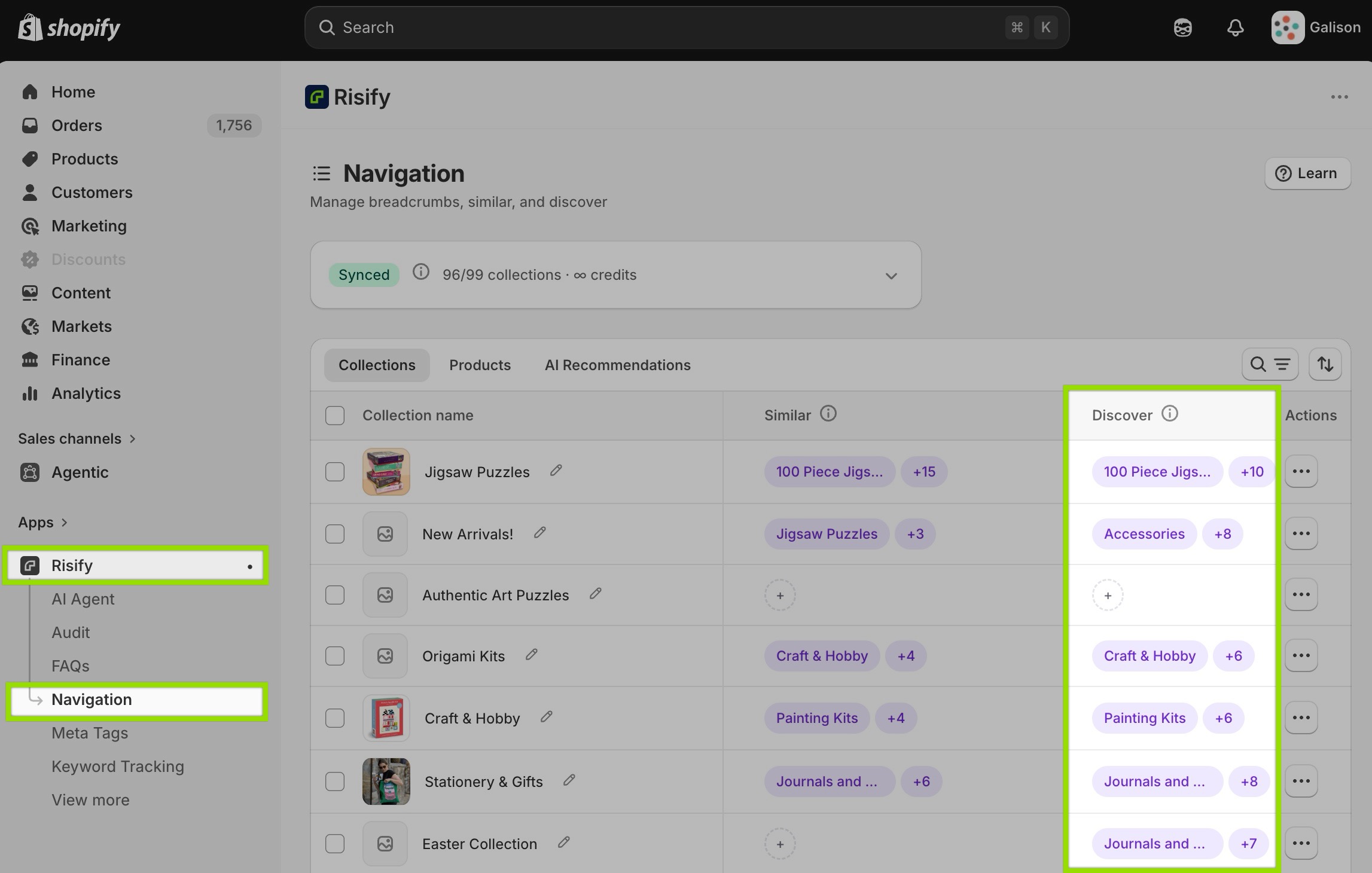This screenshot has height=873, width=1372.
Task: Open Products in the sidebar
Action: coord(84,159)
